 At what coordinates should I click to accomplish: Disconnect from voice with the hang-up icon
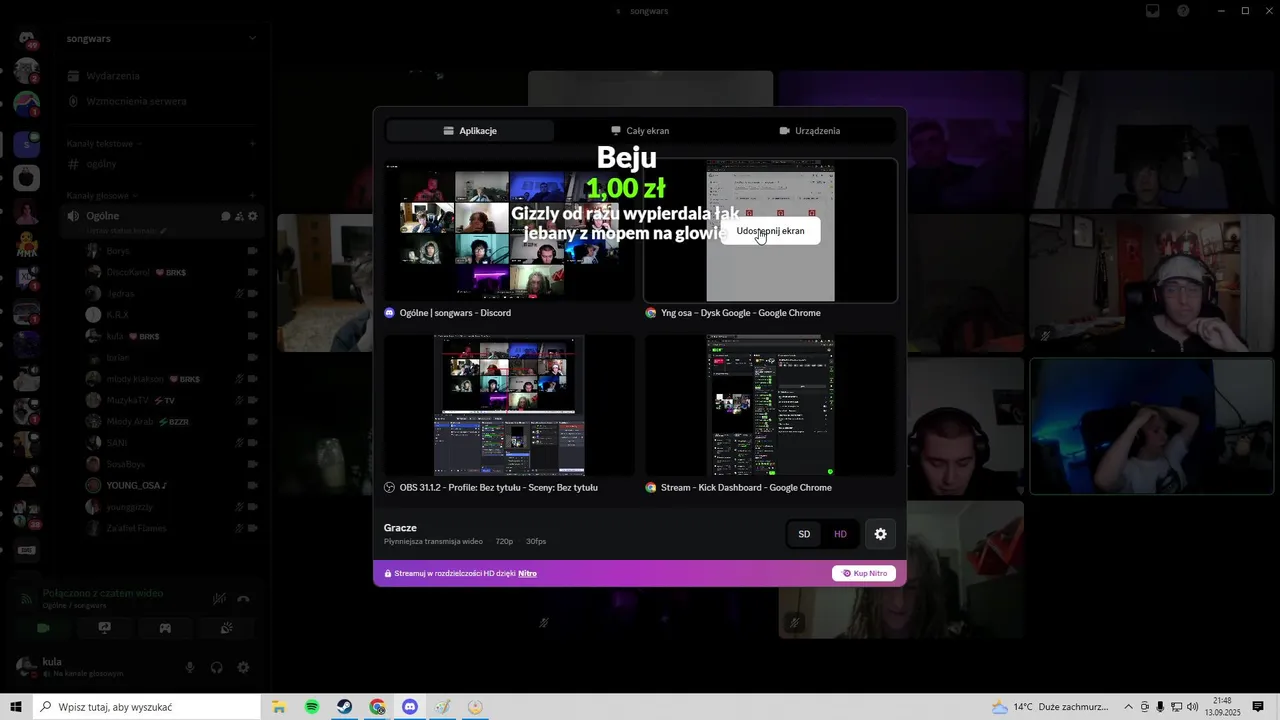coord(243,599)
